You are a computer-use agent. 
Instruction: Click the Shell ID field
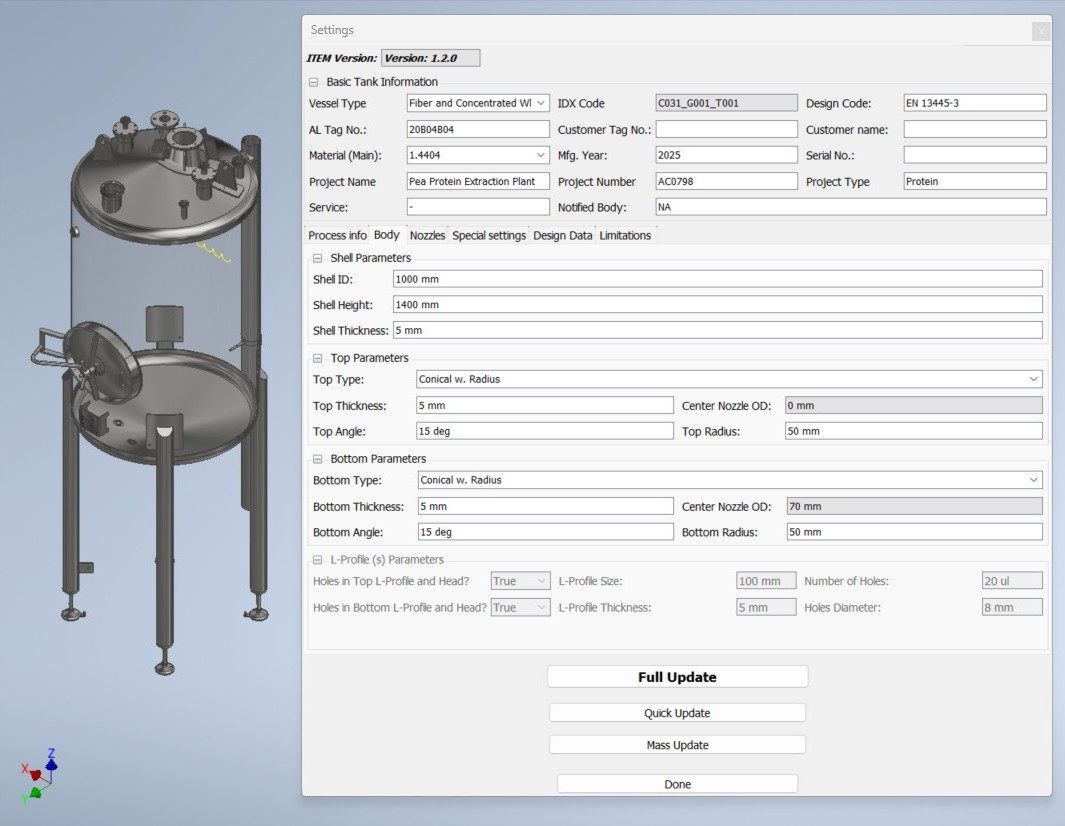(x=717, y=279)
